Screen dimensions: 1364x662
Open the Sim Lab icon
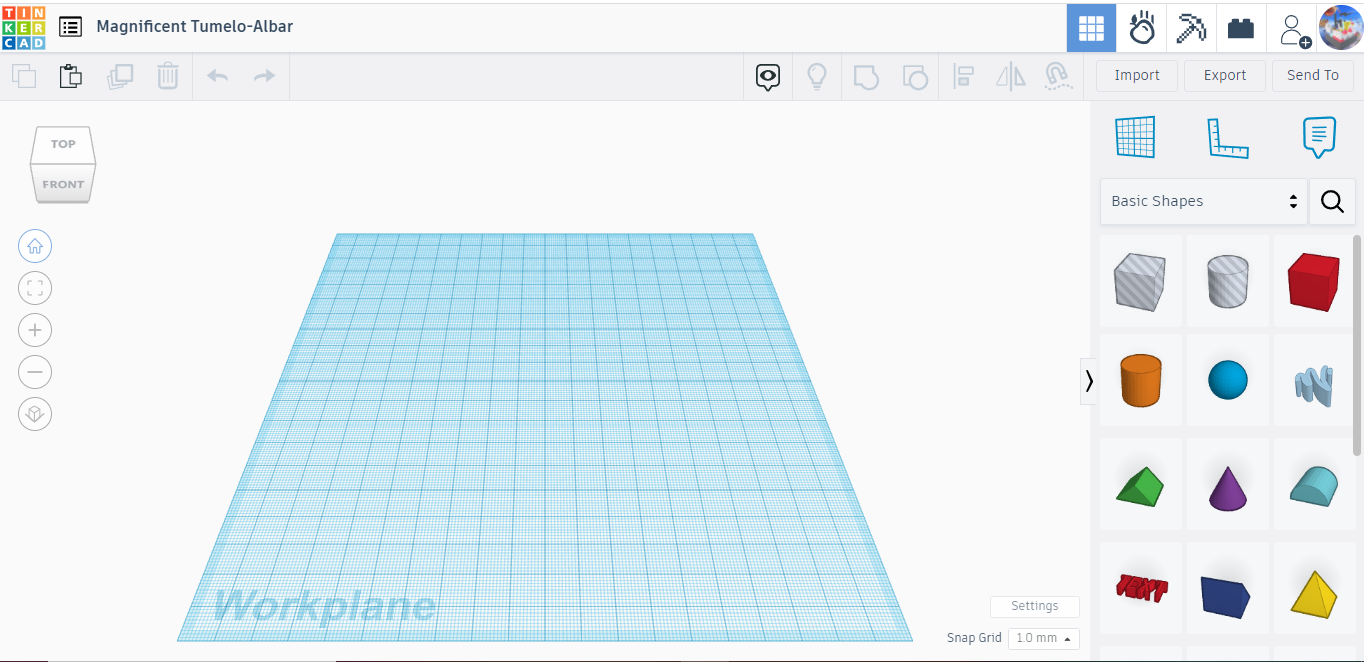[1141, 27]
